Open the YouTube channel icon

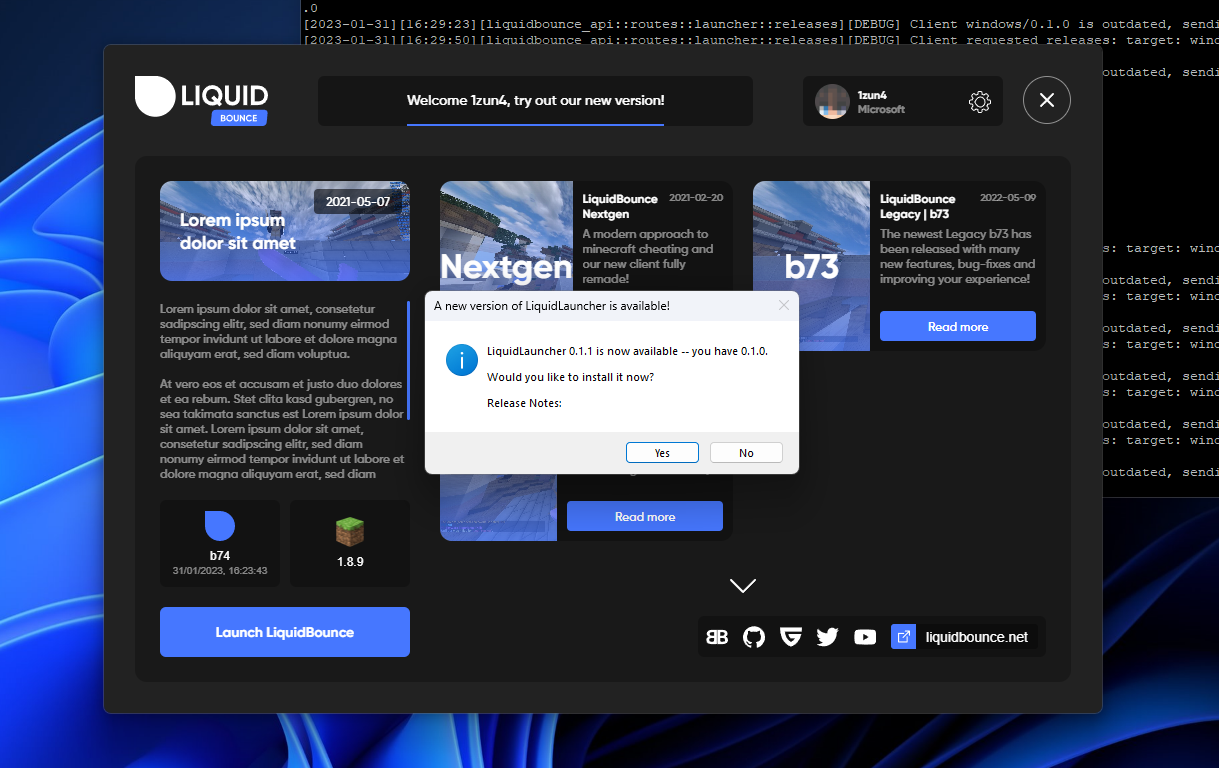pos(864,636)
